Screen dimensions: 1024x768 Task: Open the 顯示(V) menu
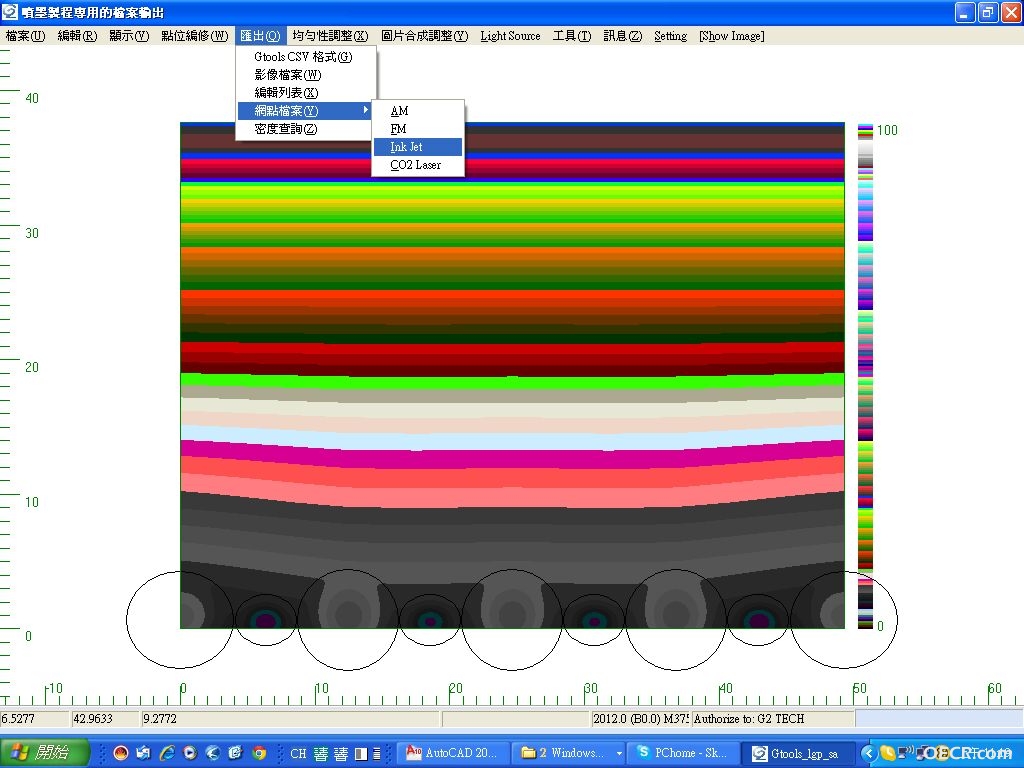pyautogui.click(x=129, y=36)
